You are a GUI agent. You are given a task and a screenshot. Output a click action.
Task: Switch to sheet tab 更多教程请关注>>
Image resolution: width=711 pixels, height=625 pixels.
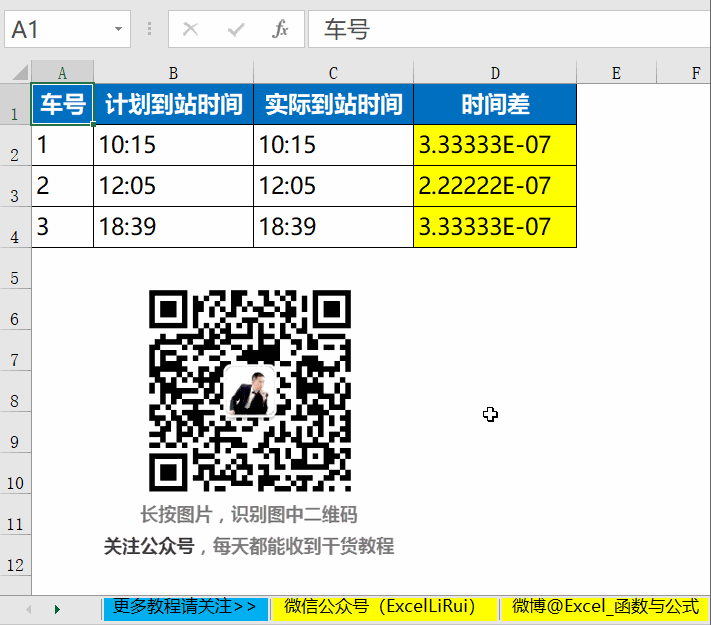185,608
